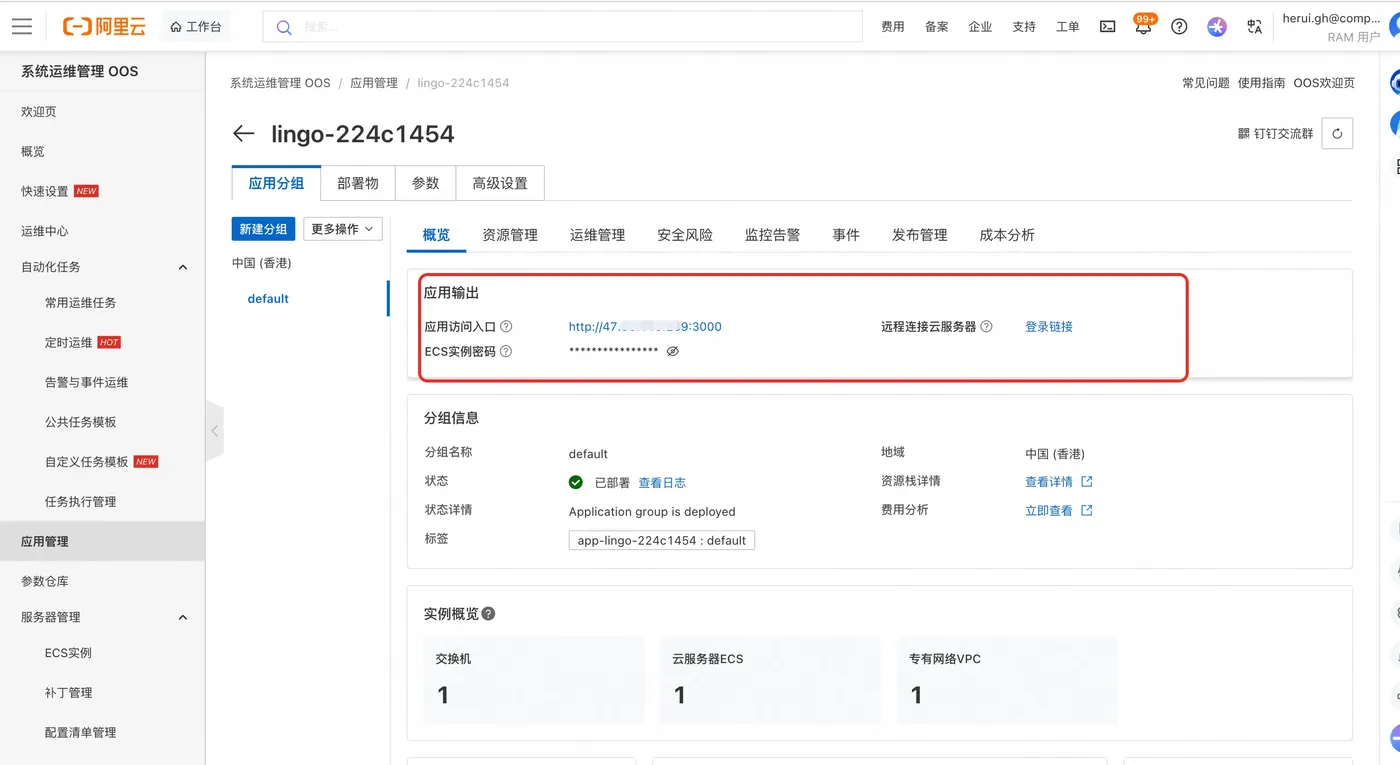Focus the top search field

tap(562, 27)
